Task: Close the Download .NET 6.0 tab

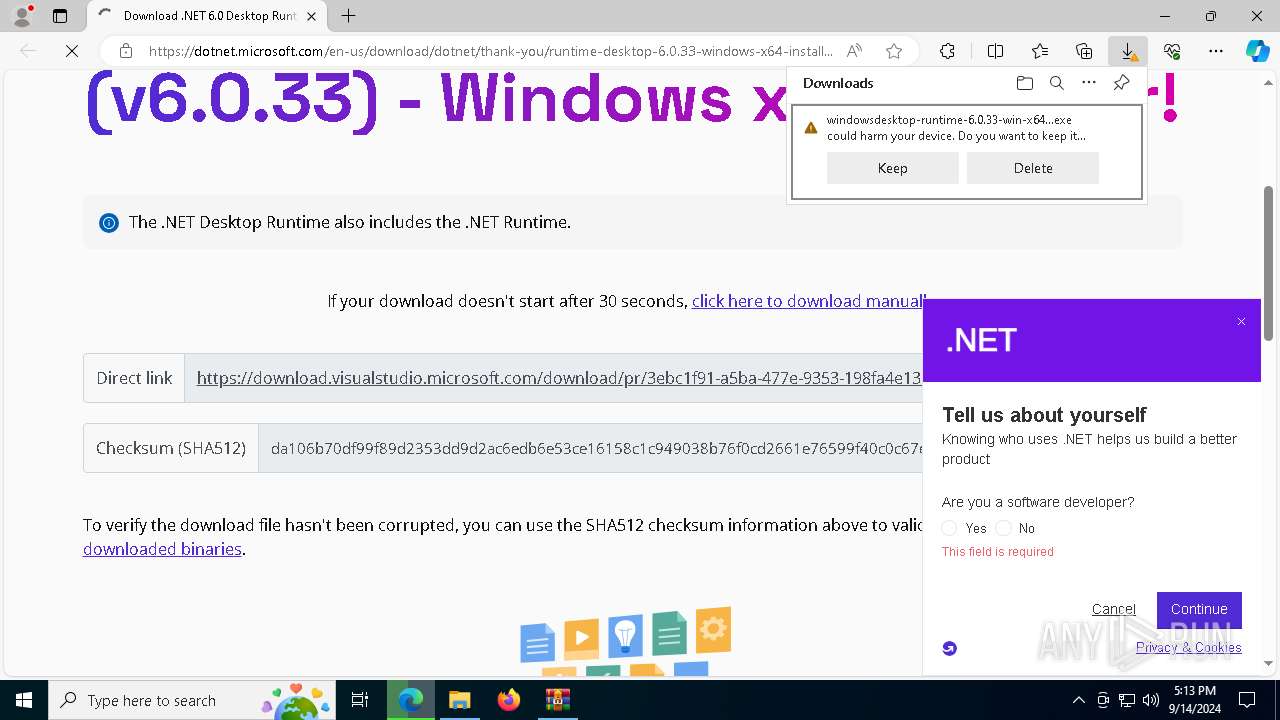Action: (x=312, y=16)
